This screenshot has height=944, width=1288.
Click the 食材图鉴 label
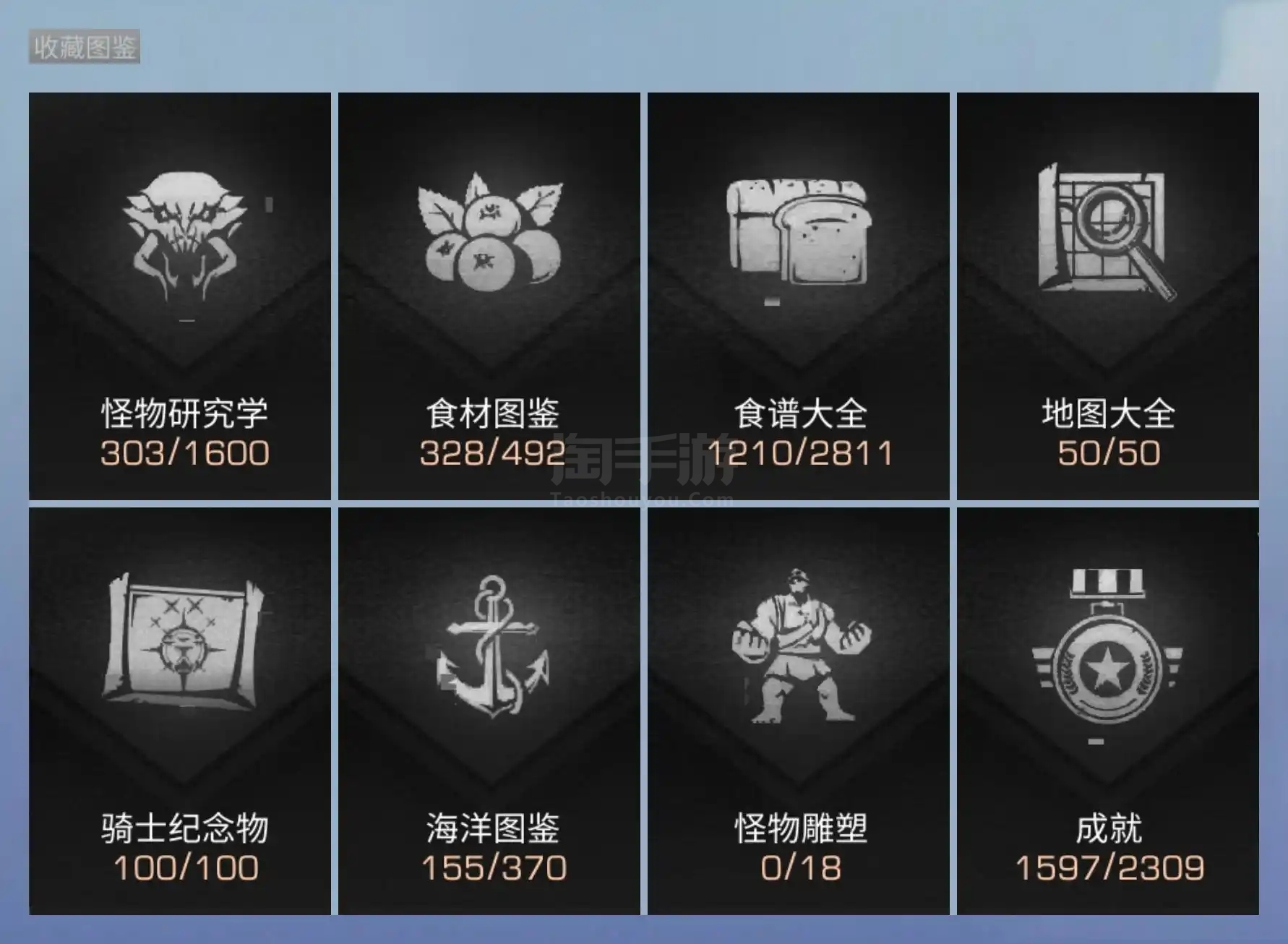coord(492,413)
